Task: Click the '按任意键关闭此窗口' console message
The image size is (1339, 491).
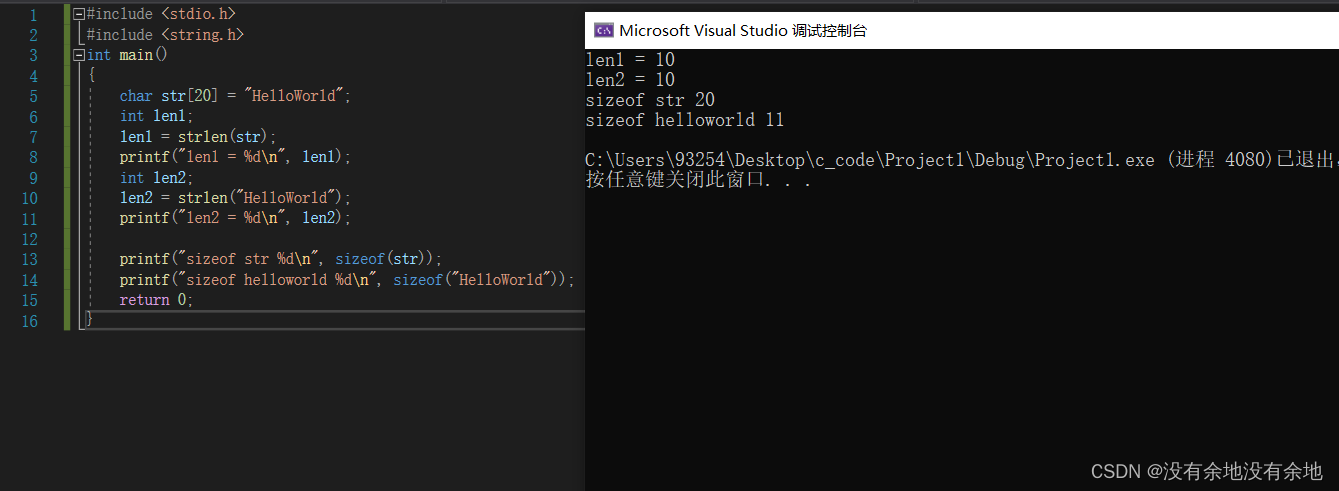Action: [x=698, y=181]
